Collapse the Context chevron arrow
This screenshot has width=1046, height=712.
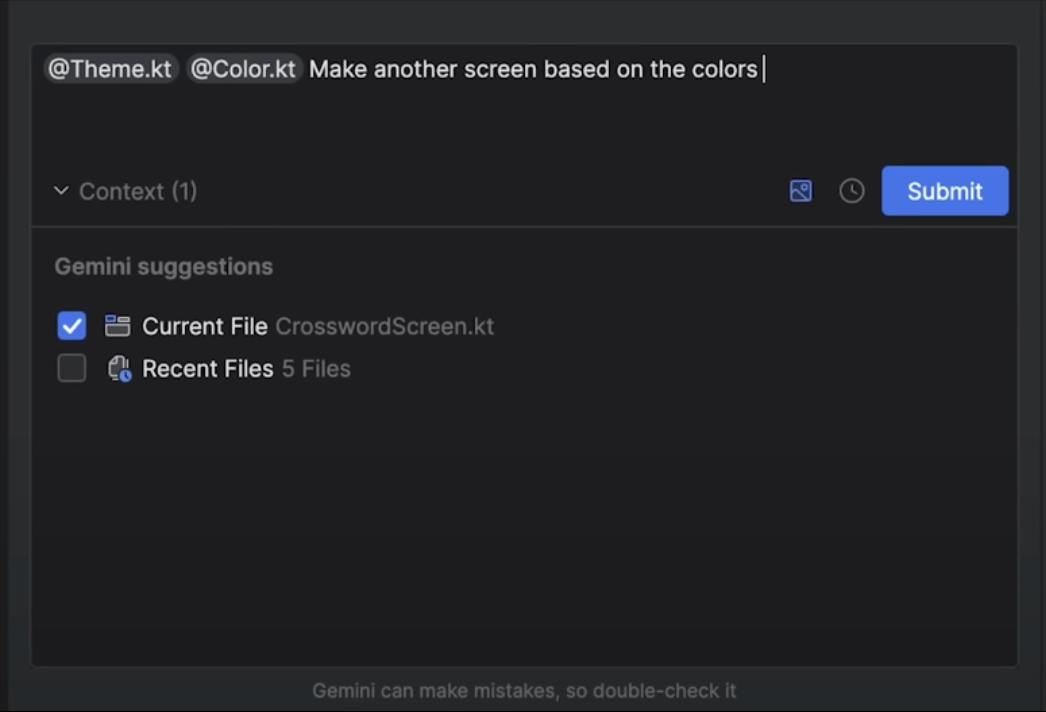click(61, 191)
